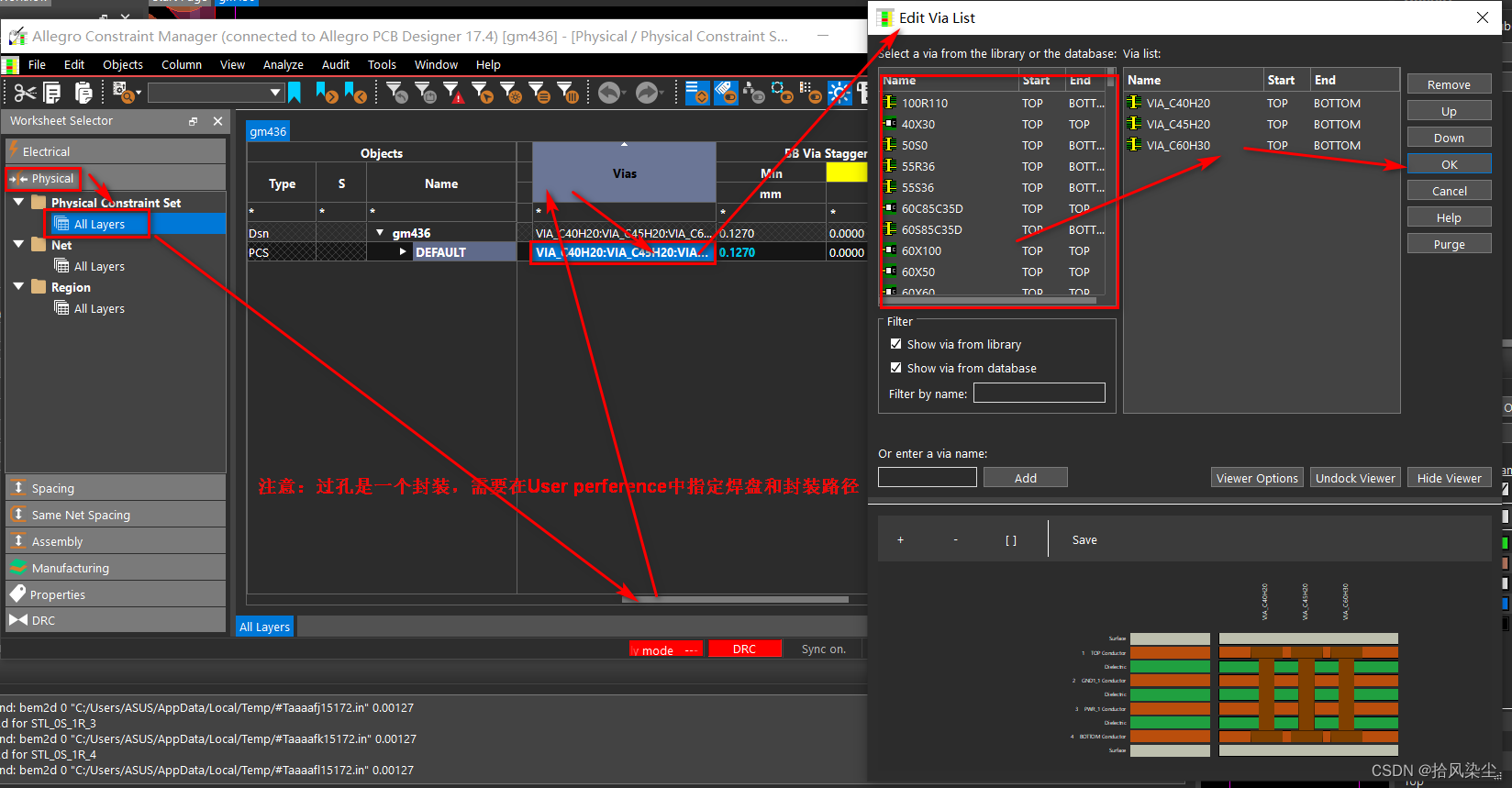Click the Purge button
This screenshot has width=1512, height=788.
point(1449,244)
